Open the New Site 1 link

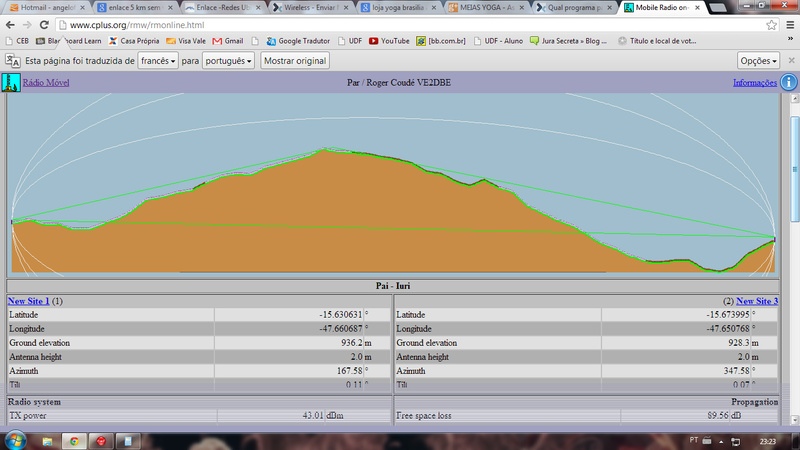29,301
